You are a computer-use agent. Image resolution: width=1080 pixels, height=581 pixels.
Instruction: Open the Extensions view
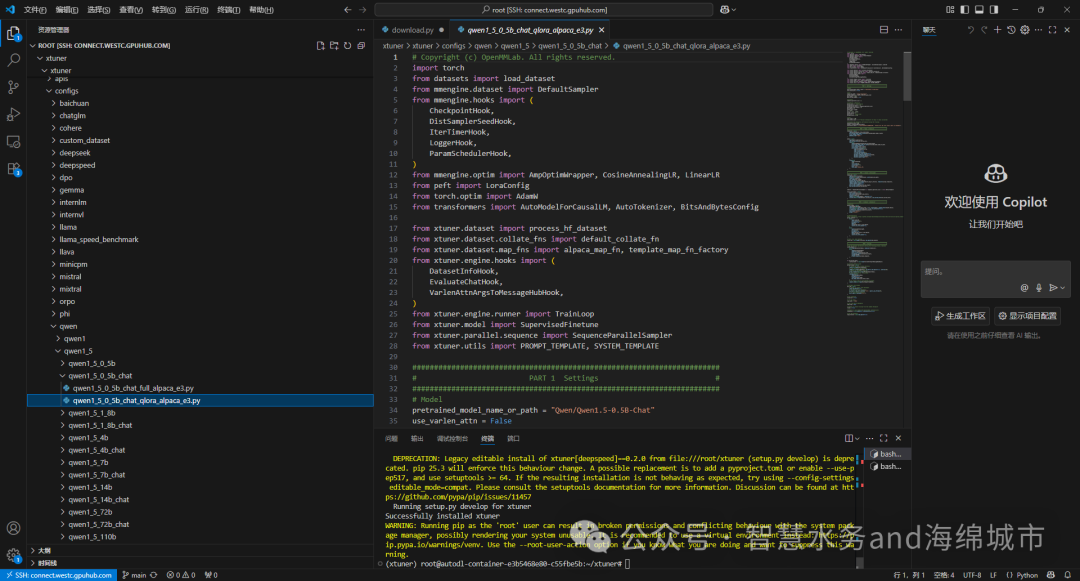13,169
